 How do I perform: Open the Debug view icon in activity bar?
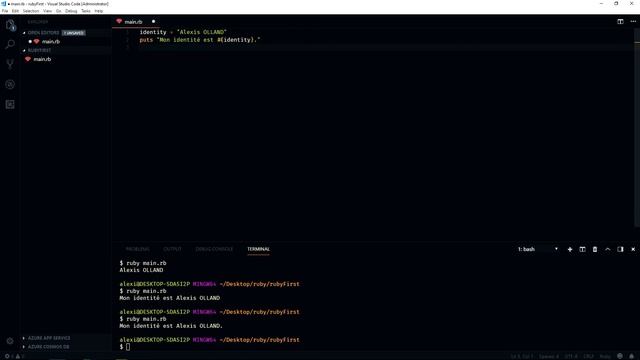tap(10, 84)
